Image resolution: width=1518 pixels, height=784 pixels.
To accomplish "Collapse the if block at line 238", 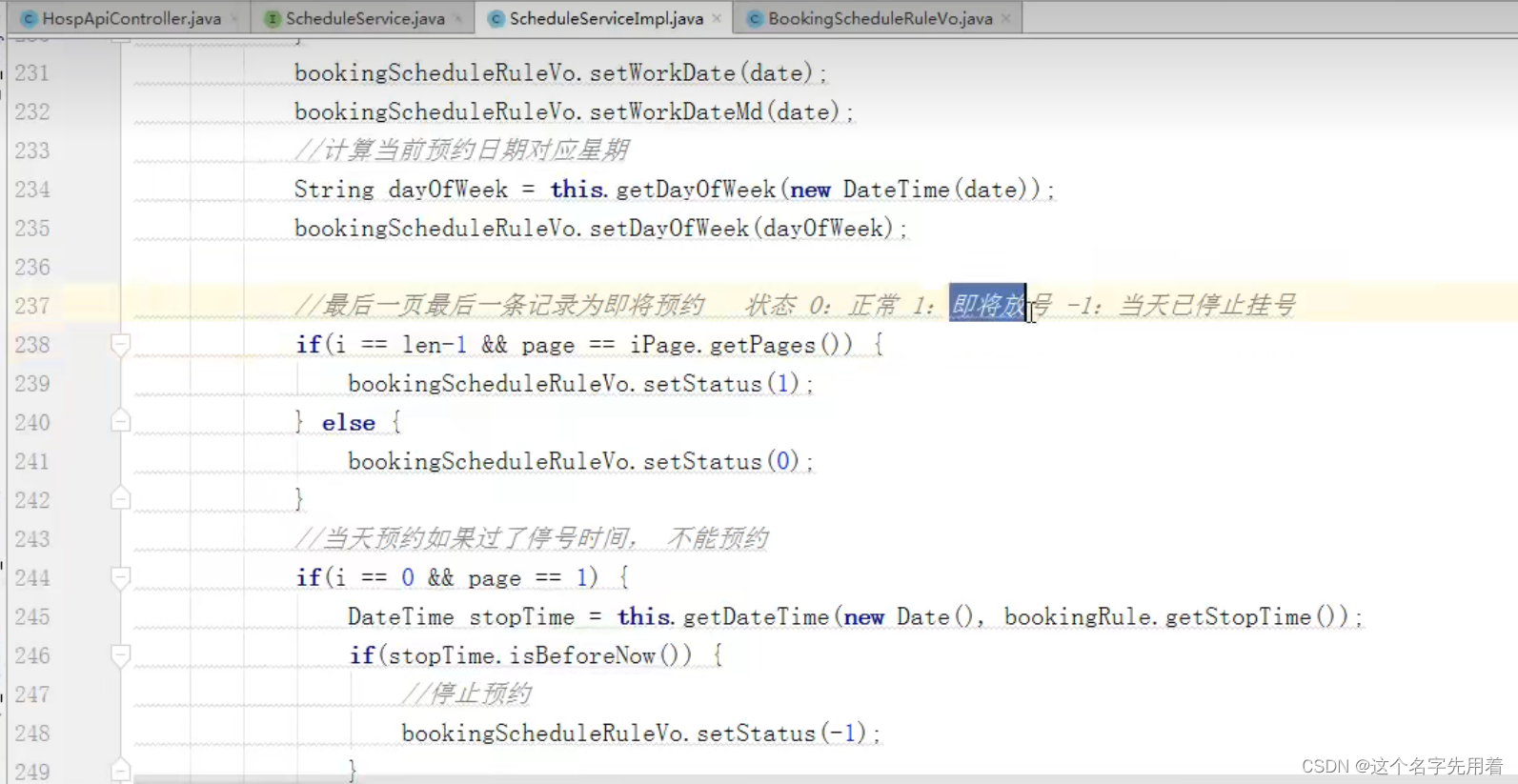I will [x=120, y=344].
